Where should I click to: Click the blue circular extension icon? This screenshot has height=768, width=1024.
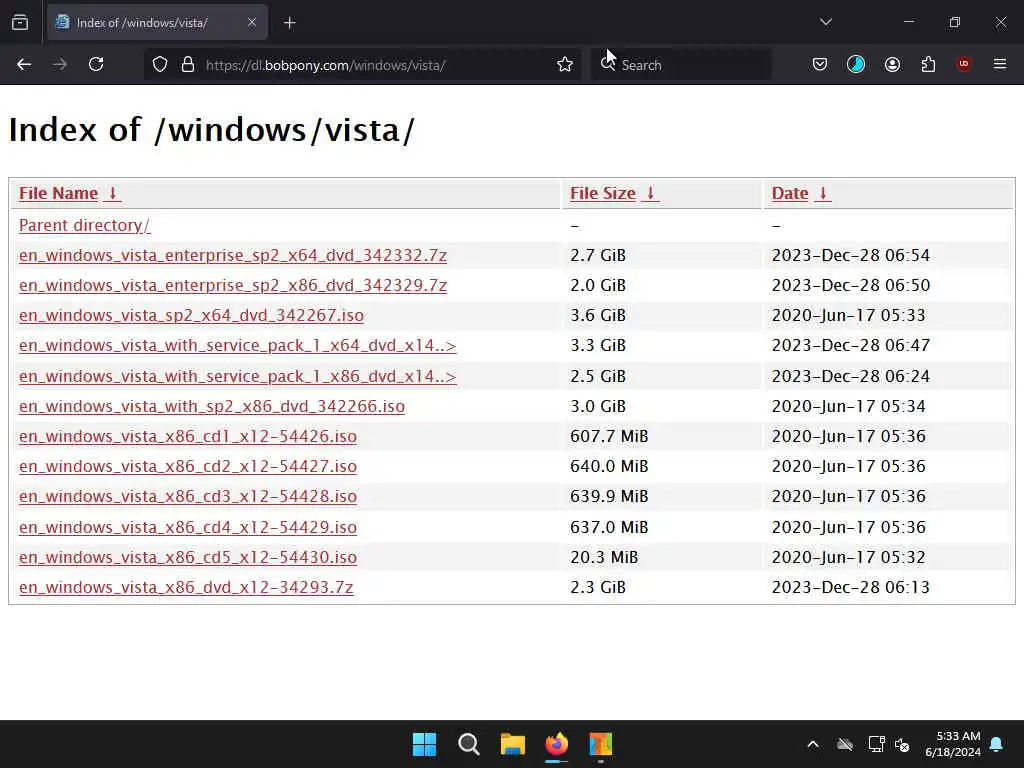[856, 64]
